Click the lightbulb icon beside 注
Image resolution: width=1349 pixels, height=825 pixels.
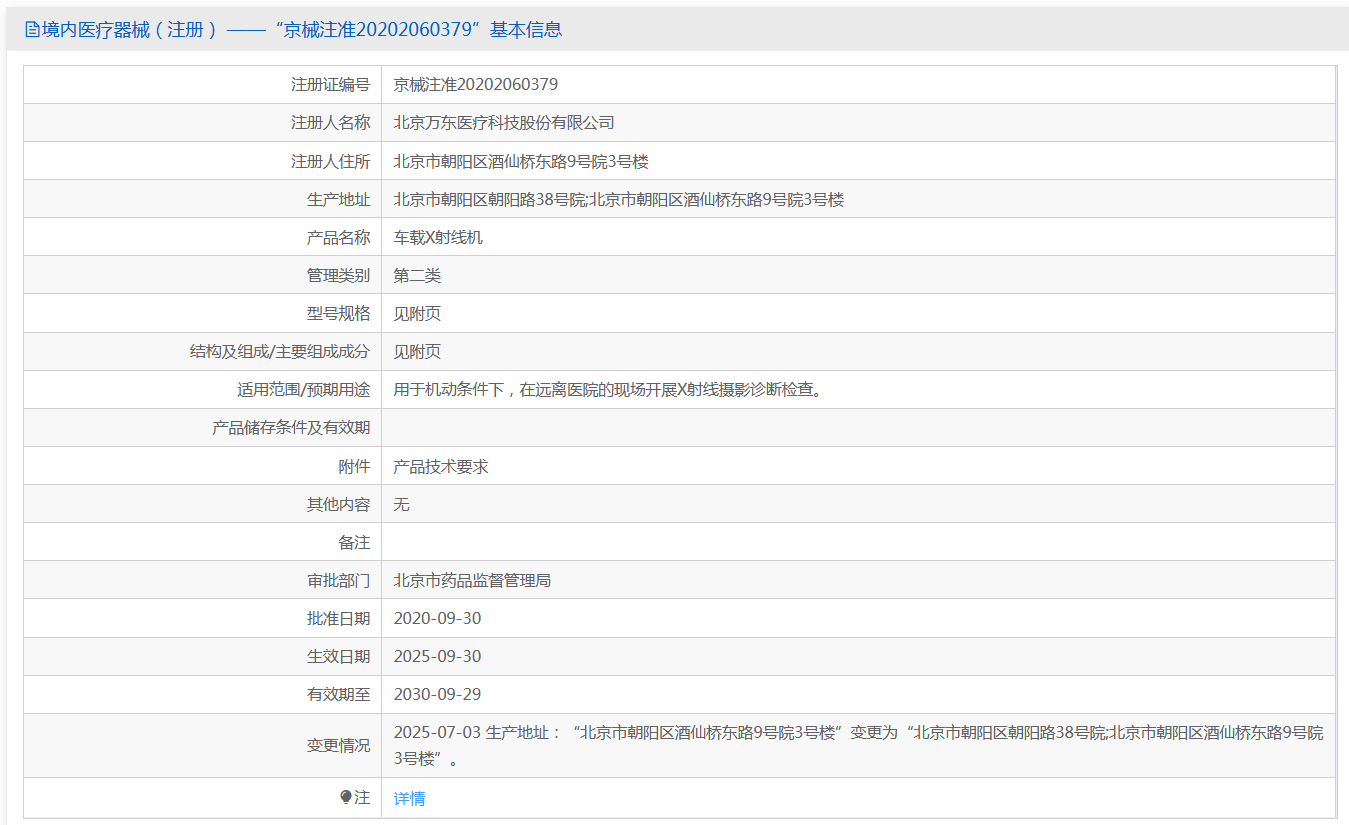(346, 797)
